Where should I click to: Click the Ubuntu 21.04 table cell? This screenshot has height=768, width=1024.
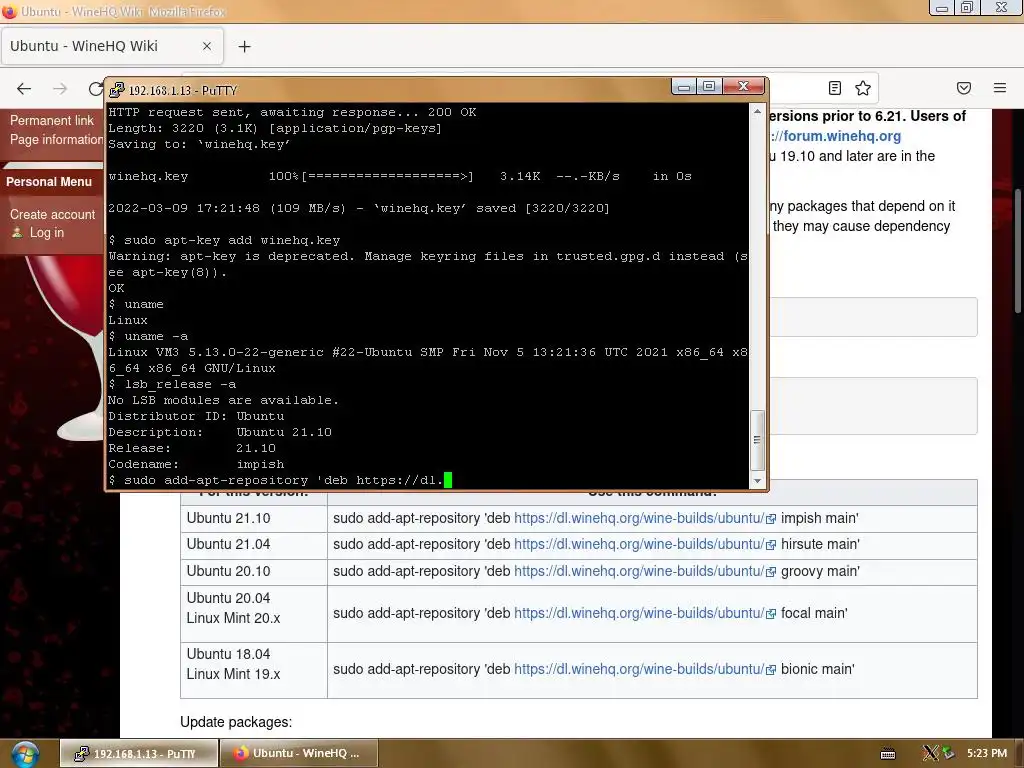[254, 545]
